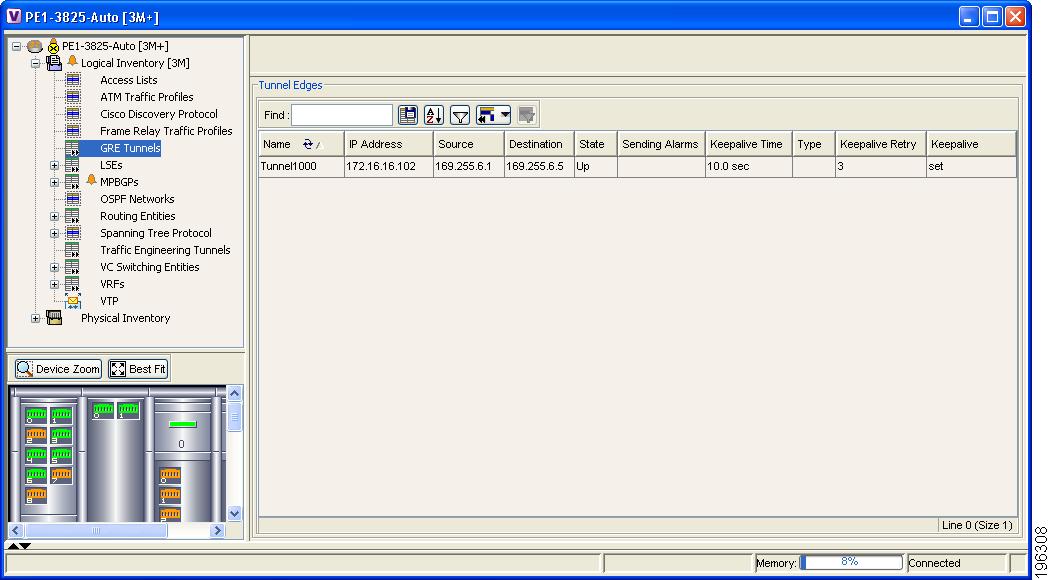Expand the Physical Inventory branch
Image resolution: width=1053 pixels, height=580 pixels.
coord(36,318)
